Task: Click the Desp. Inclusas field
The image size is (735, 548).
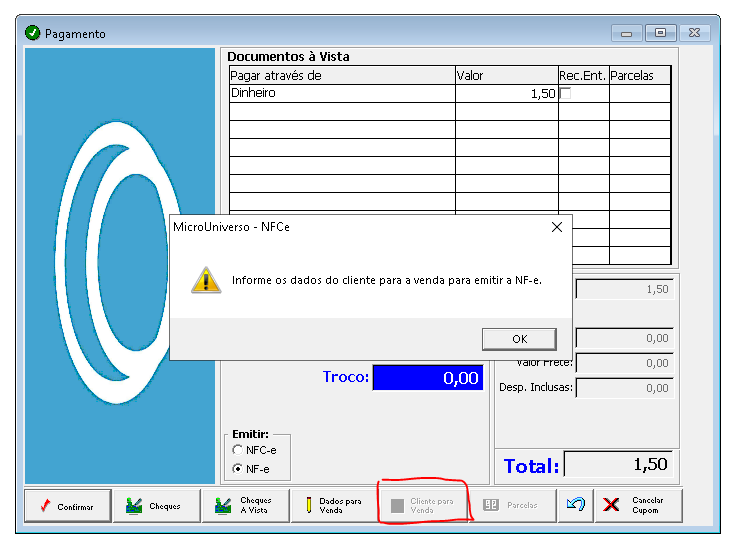Action: [625, 388]
